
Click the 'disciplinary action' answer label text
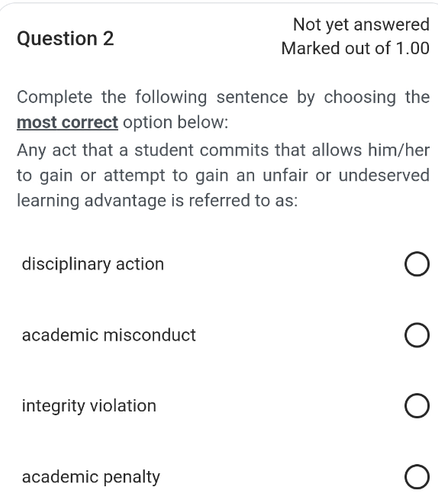93,265
